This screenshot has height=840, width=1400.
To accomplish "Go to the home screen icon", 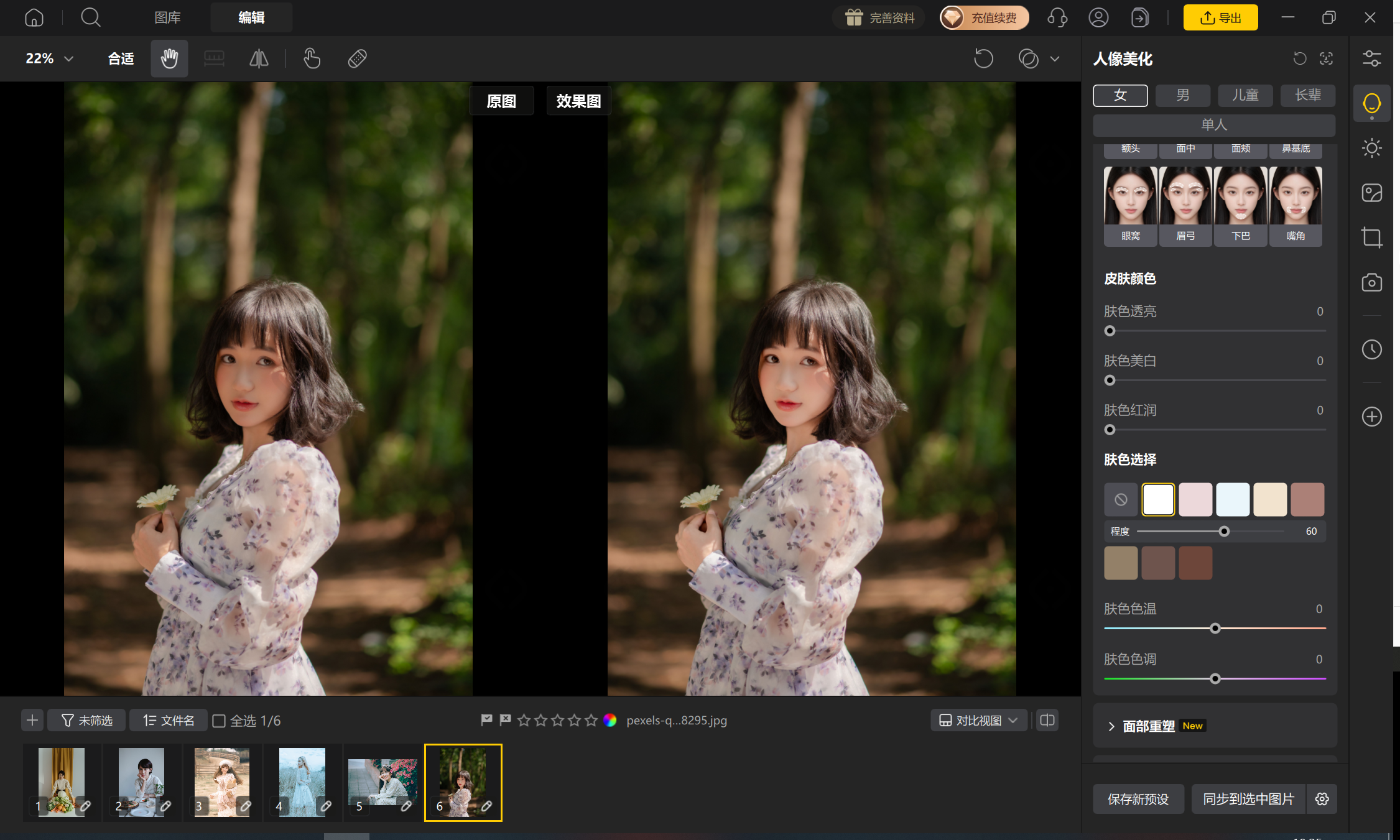I will coord(34,17).
